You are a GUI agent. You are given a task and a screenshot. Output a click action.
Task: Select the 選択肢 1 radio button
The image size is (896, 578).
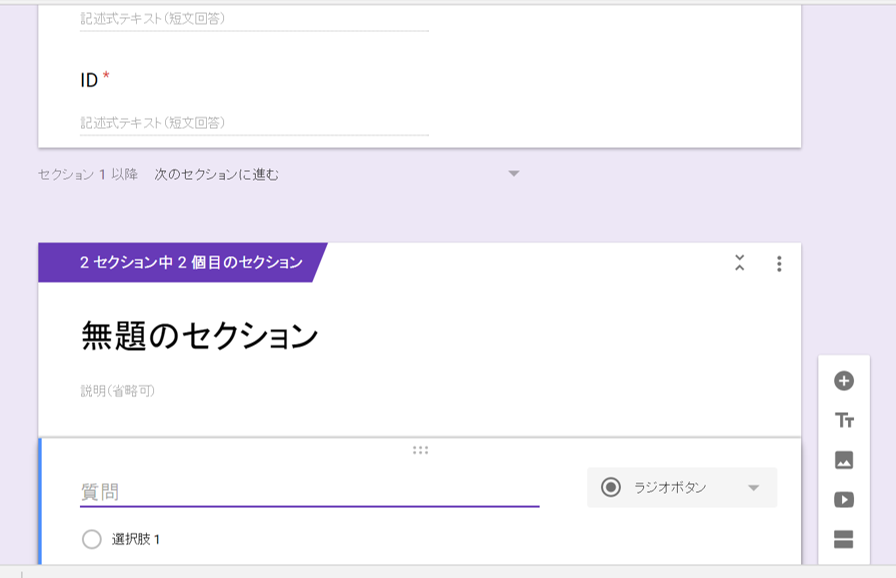91,539
